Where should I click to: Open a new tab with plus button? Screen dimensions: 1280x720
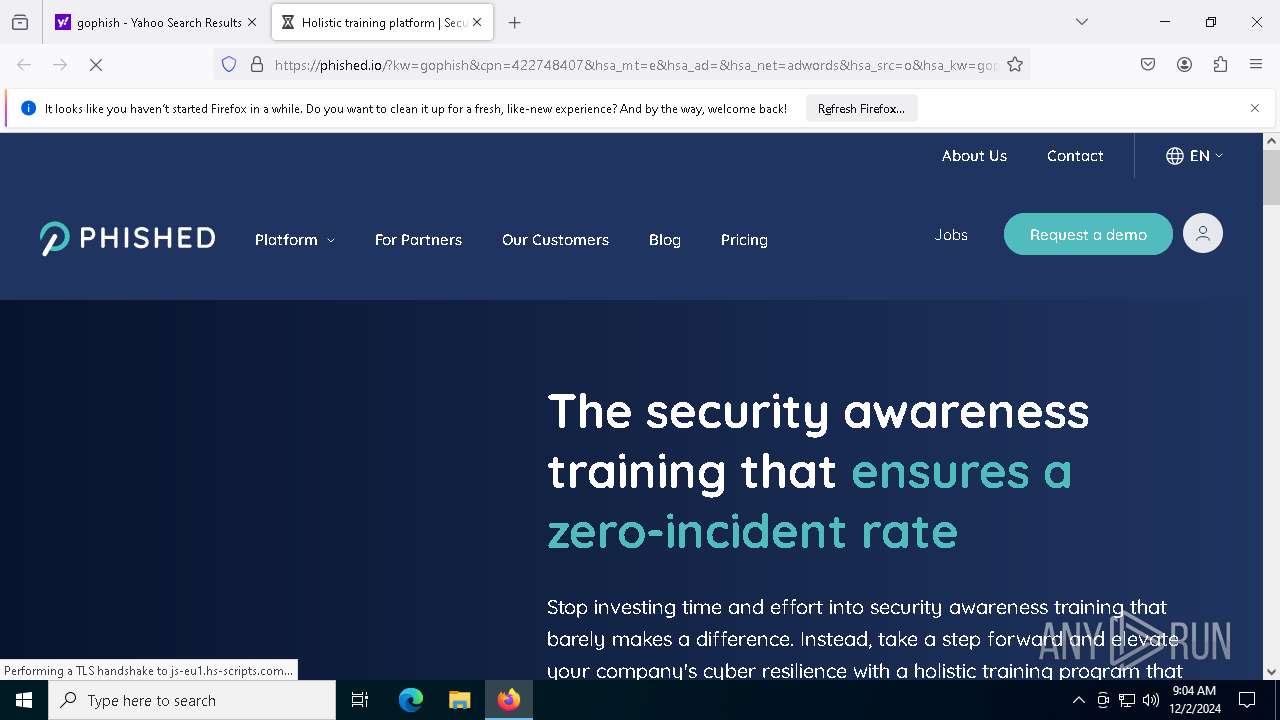(x=515, y=22)
